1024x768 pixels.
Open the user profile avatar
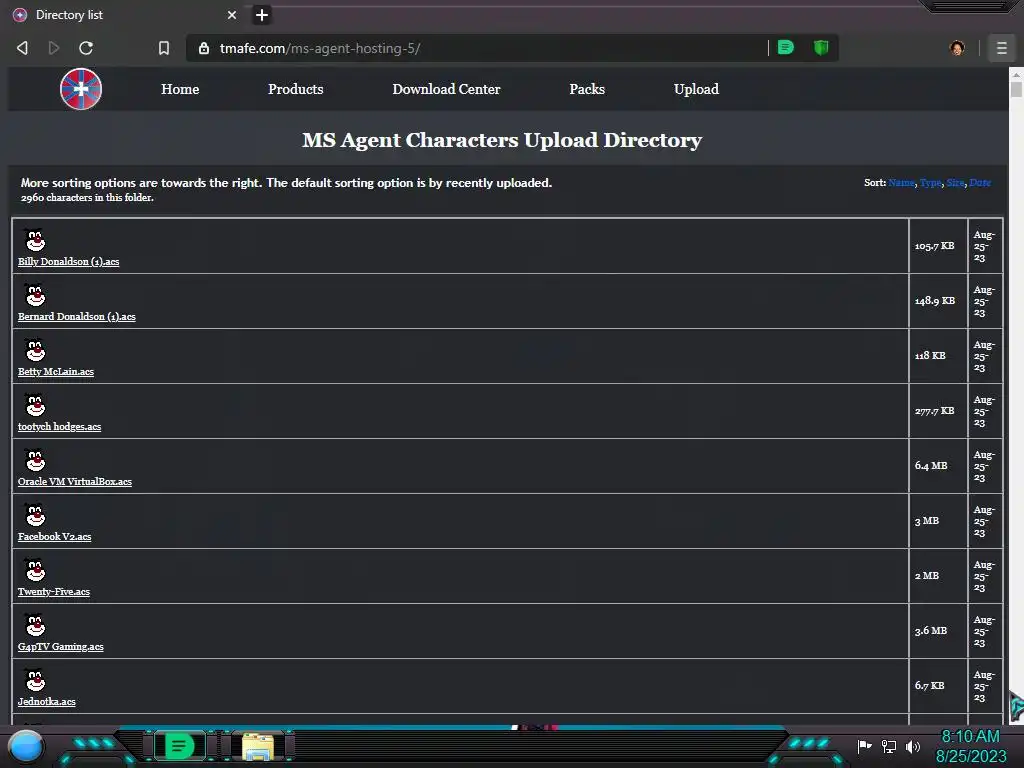[x=957, y=48]
